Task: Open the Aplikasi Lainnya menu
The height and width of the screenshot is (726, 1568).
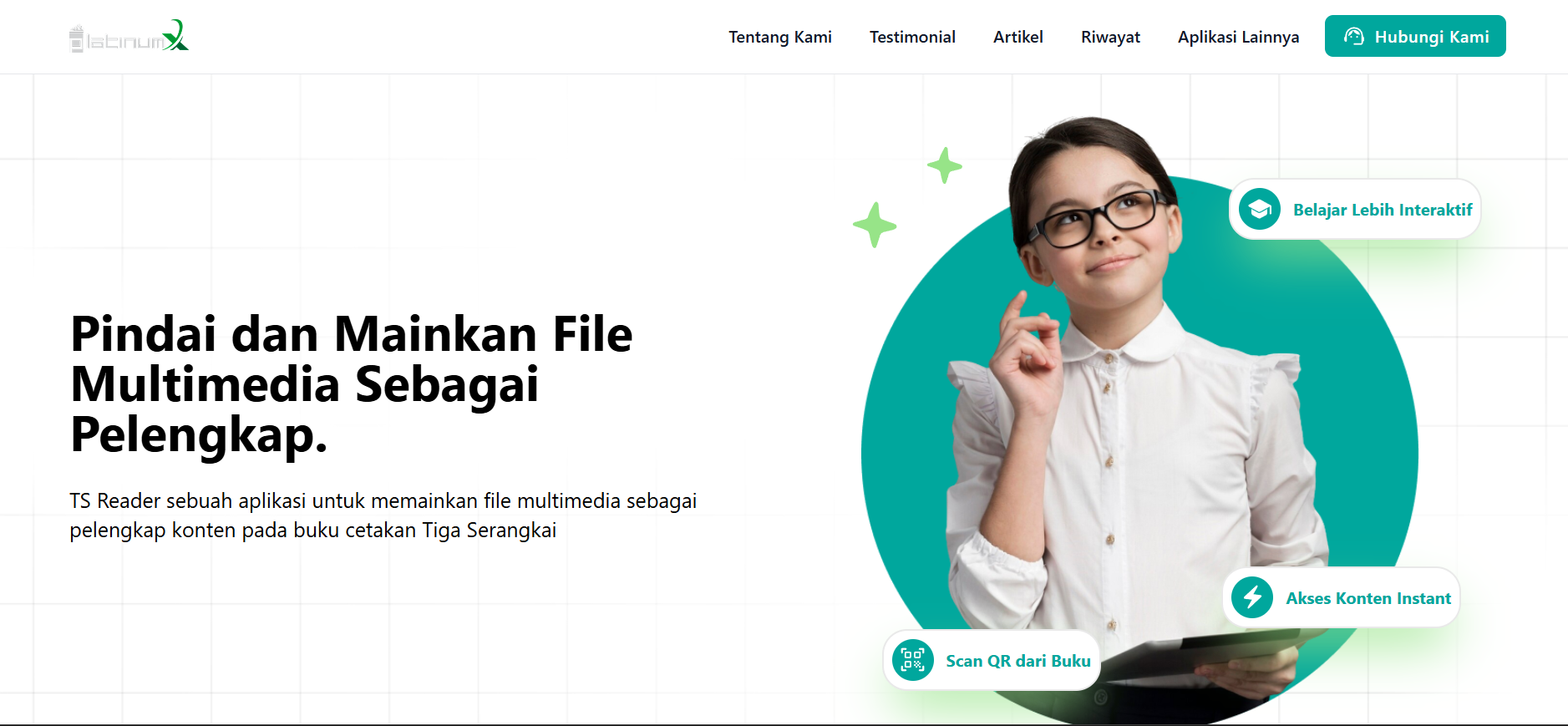Action: click(x=1239, y=37)
